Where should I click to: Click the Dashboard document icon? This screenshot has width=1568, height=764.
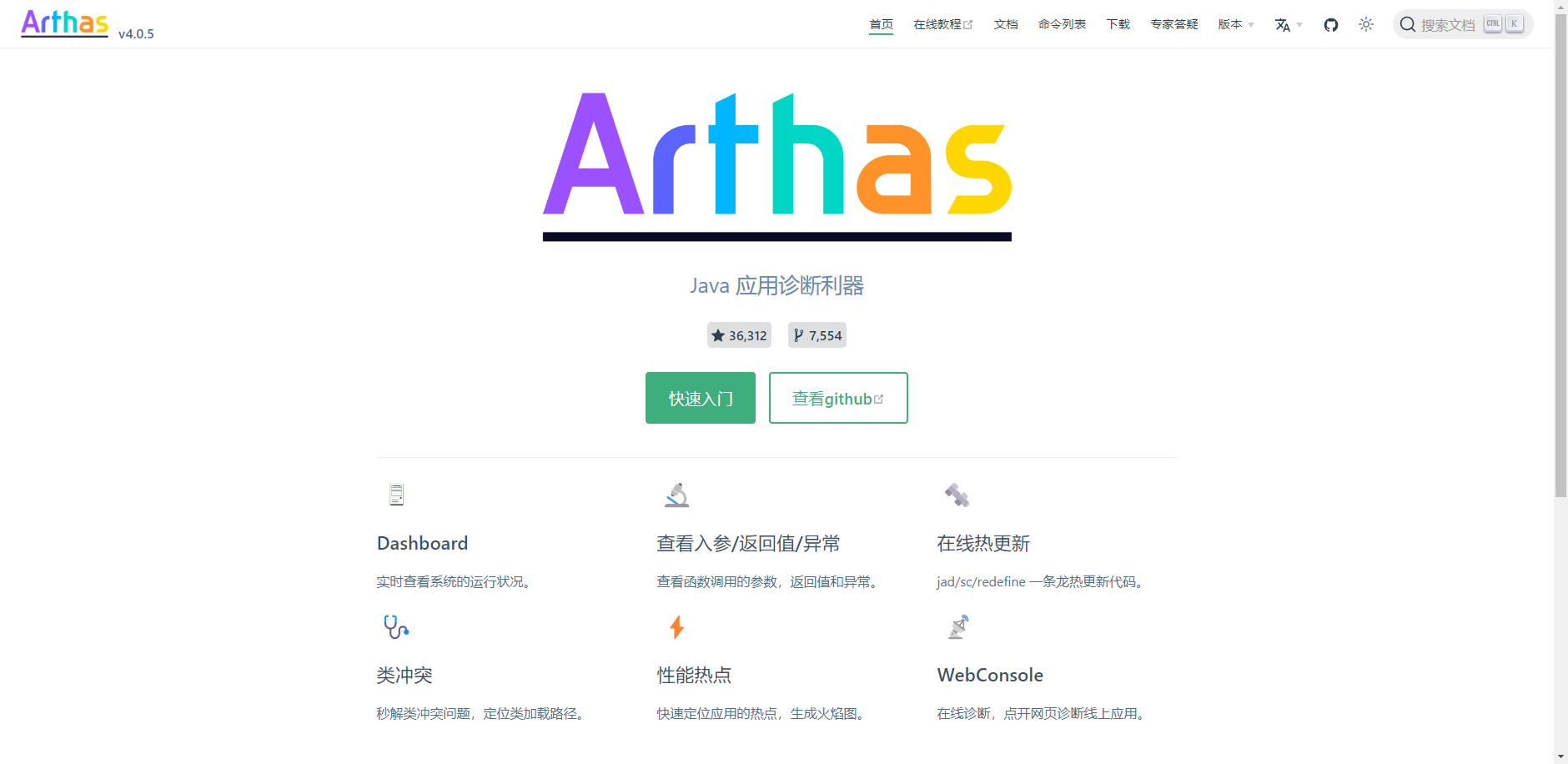[x=397, y=495]
